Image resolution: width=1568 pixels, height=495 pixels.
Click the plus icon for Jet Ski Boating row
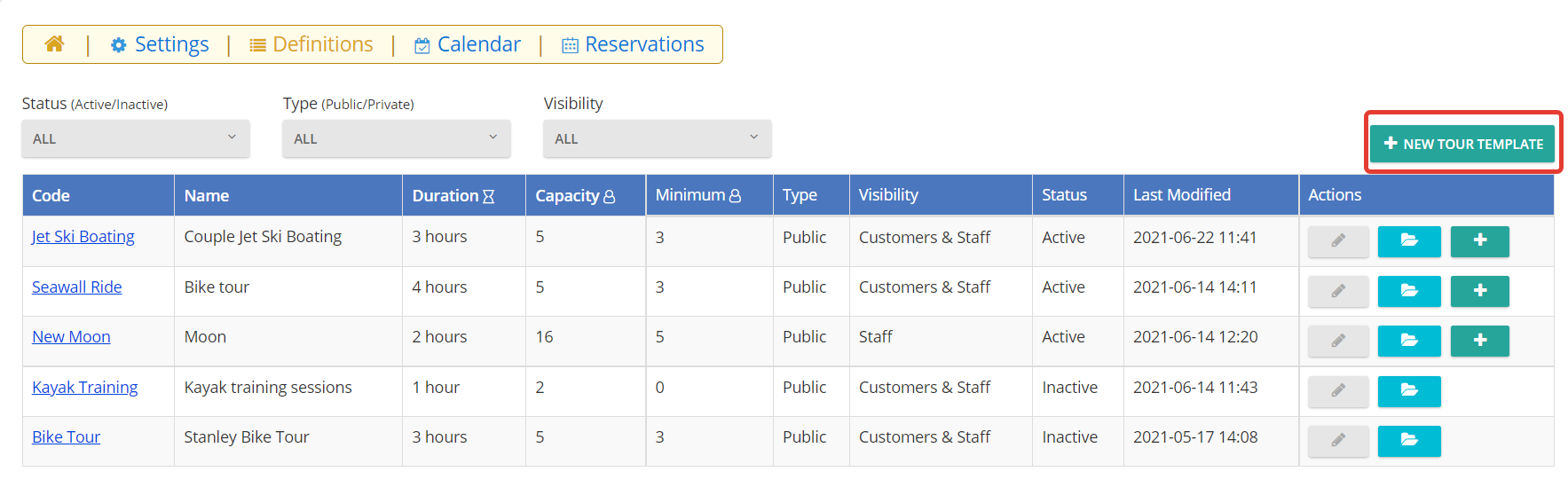pyautogui.click(x=1480, y=241)
